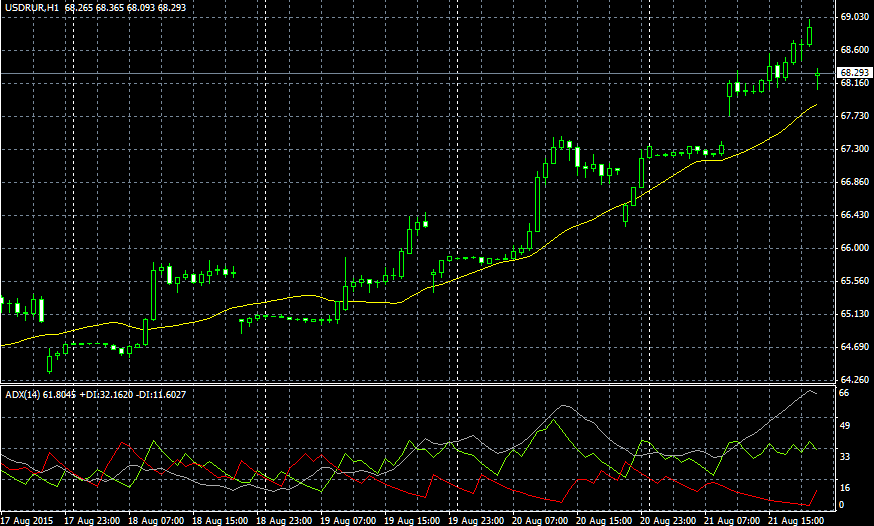Viewport: 874px width, 526px height.
Task: Click the 17 Aug 2015 date label
Action: click(x=27, y=520)
